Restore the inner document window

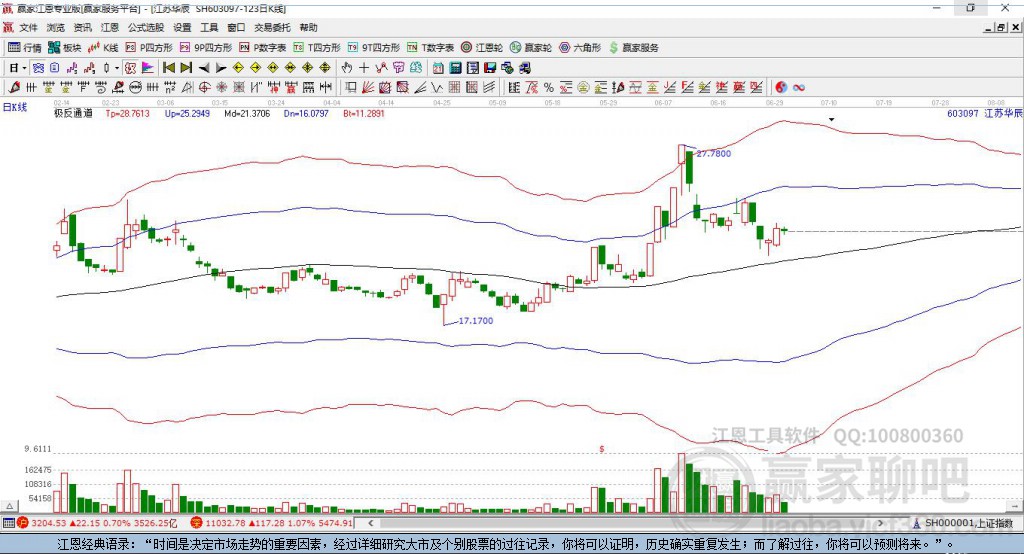pos(1001,27)
